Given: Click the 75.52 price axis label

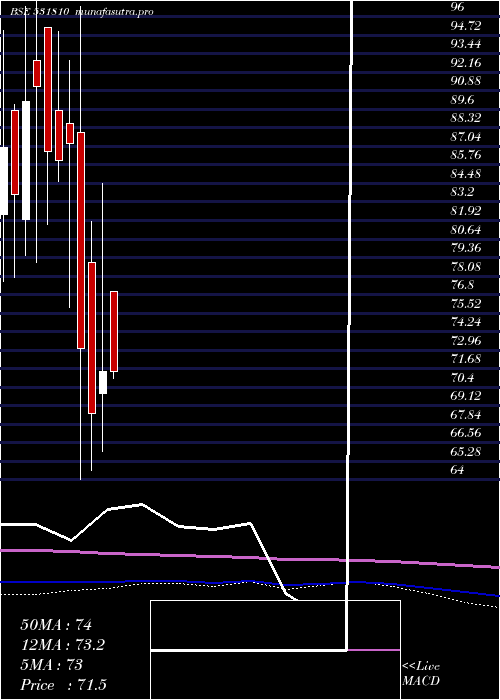Looking at the screenshot, I should tap(466, 304).
